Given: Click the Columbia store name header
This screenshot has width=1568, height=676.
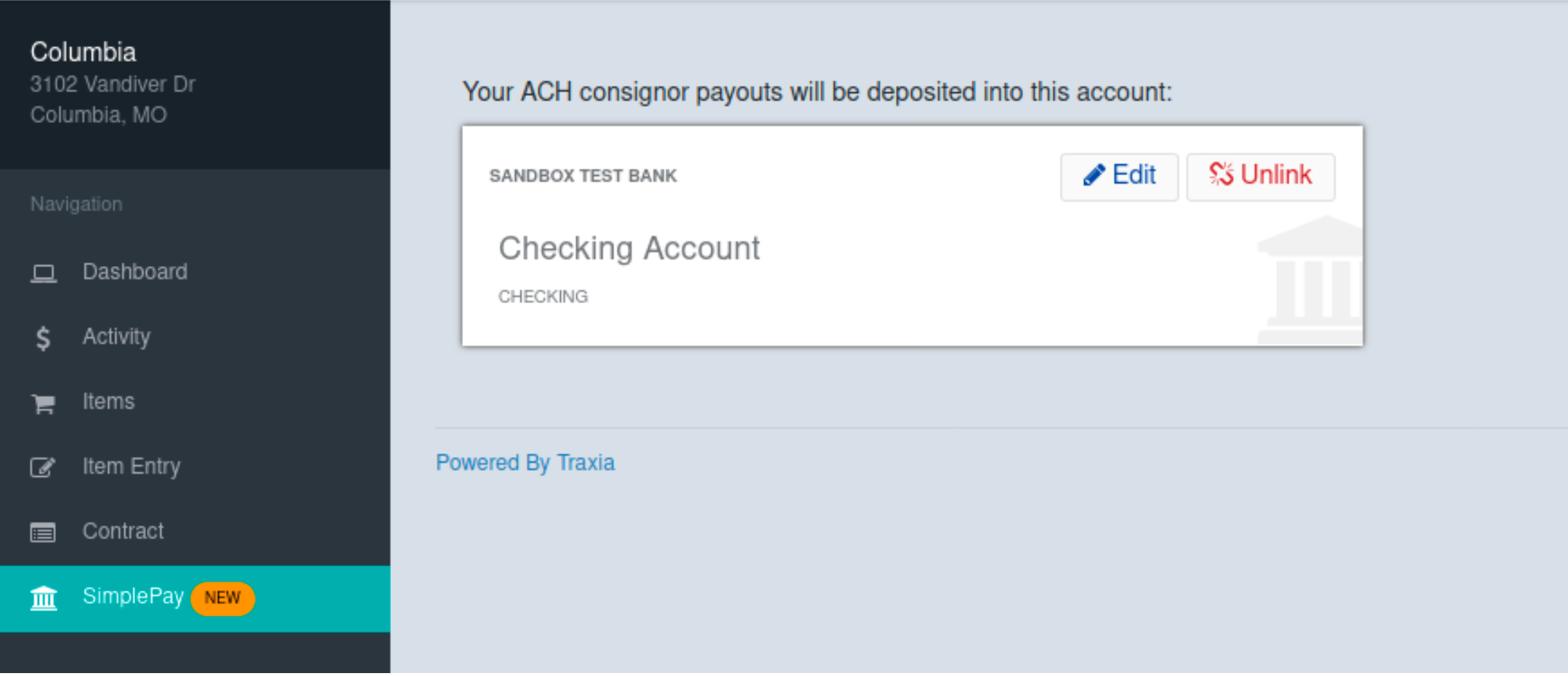Looking at the screenshot, I should tap(84, 52).
